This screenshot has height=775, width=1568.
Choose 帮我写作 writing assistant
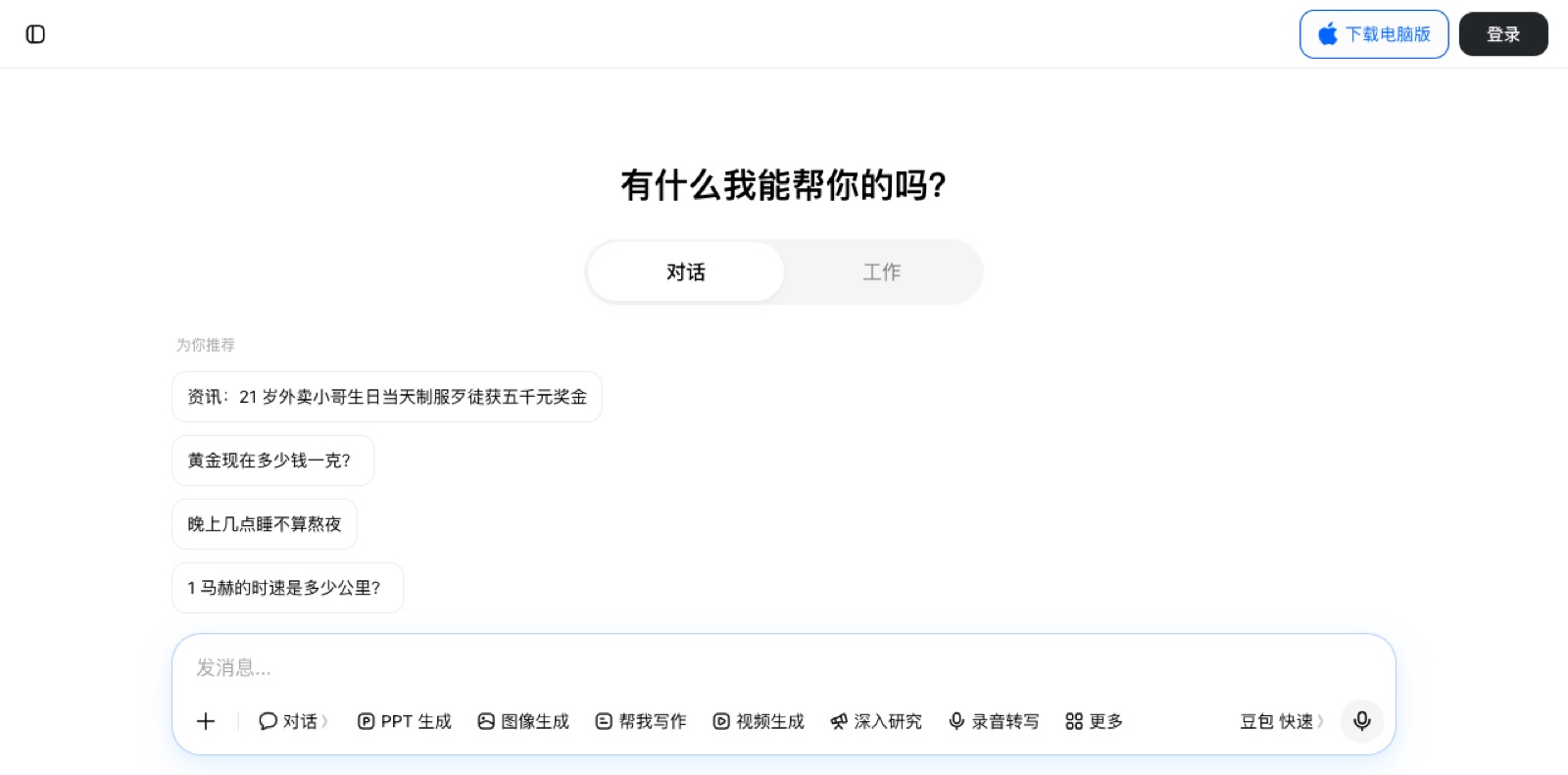pyautogui.click(x=641, y=721)
